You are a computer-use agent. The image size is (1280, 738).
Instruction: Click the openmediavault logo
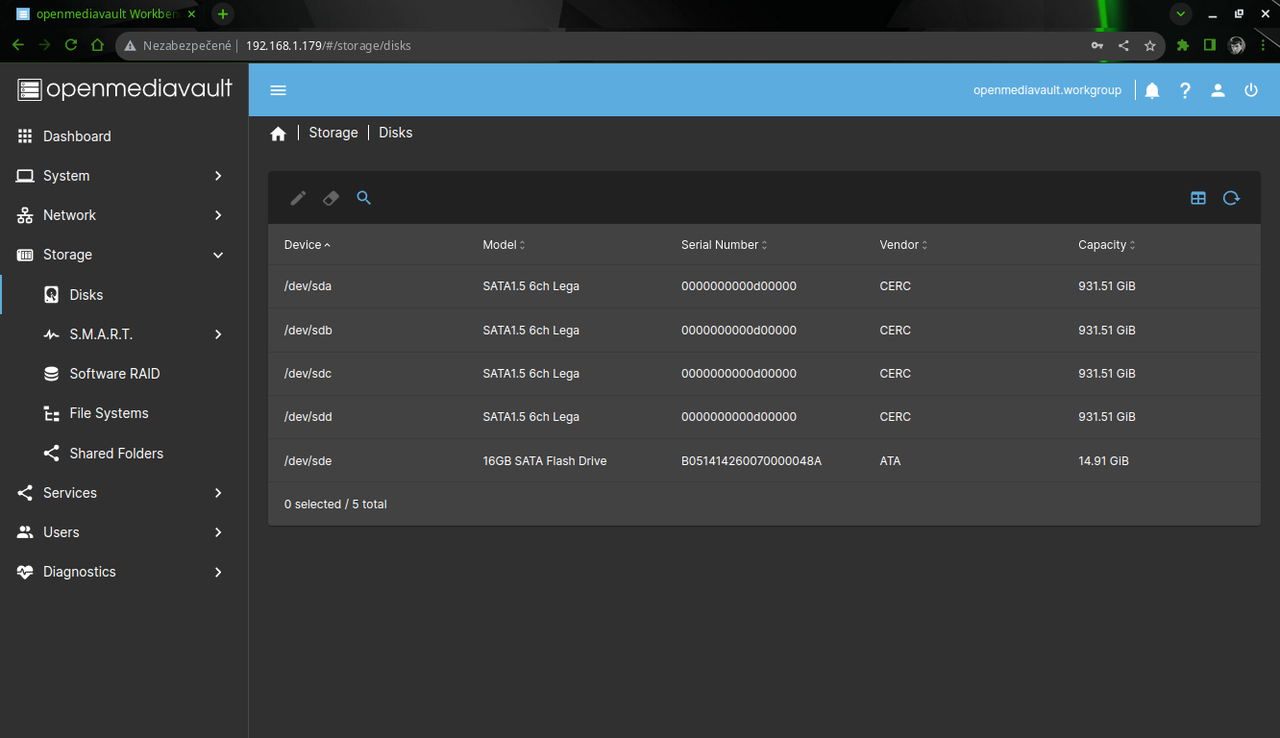(125, 89)
